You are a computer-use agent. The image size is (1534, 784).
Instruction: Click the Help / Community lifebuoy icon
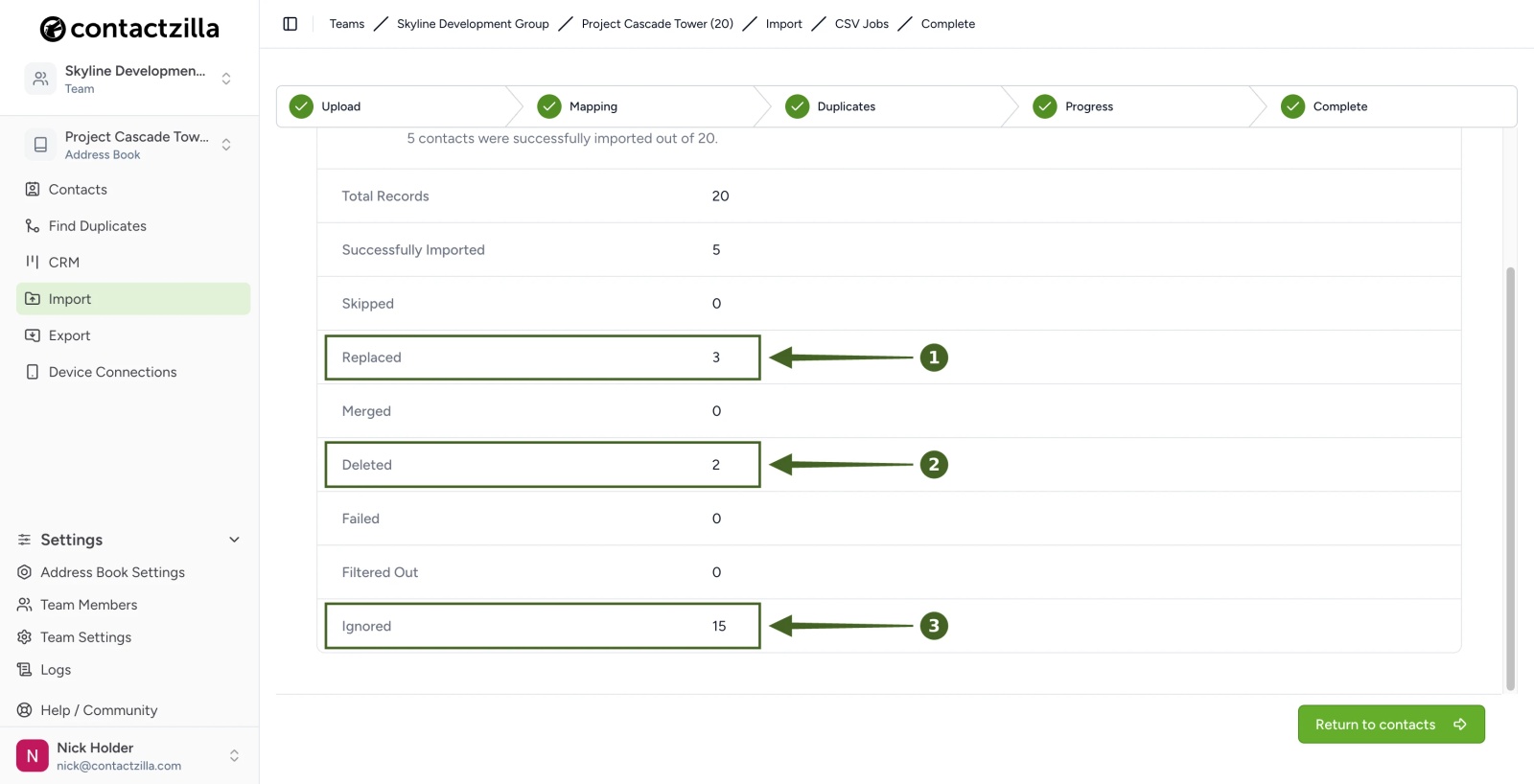click(x=25, y=710)
